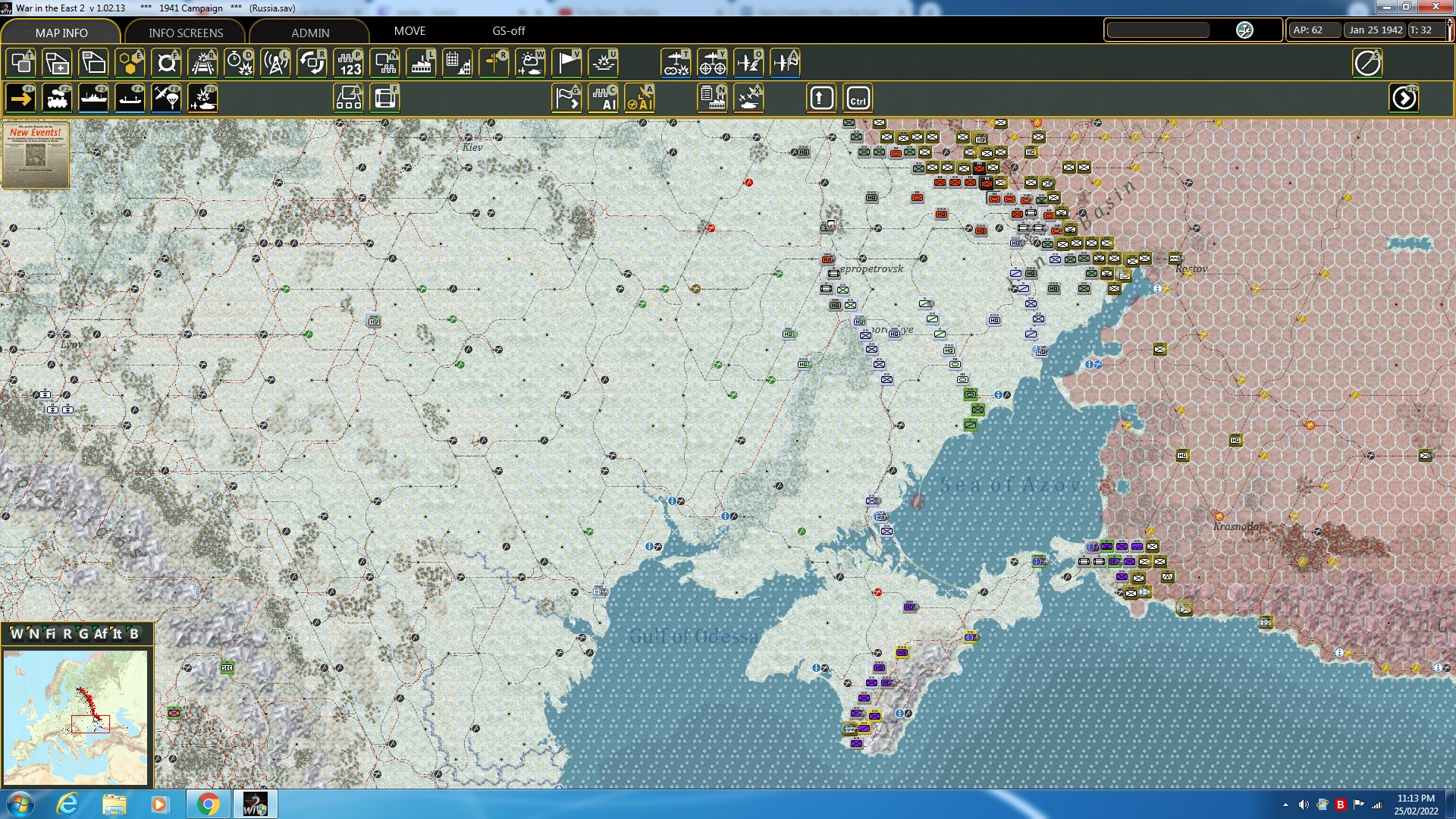Click the planes over tank icon (X)
This screenshot has height=819, width=1456.
749,99
